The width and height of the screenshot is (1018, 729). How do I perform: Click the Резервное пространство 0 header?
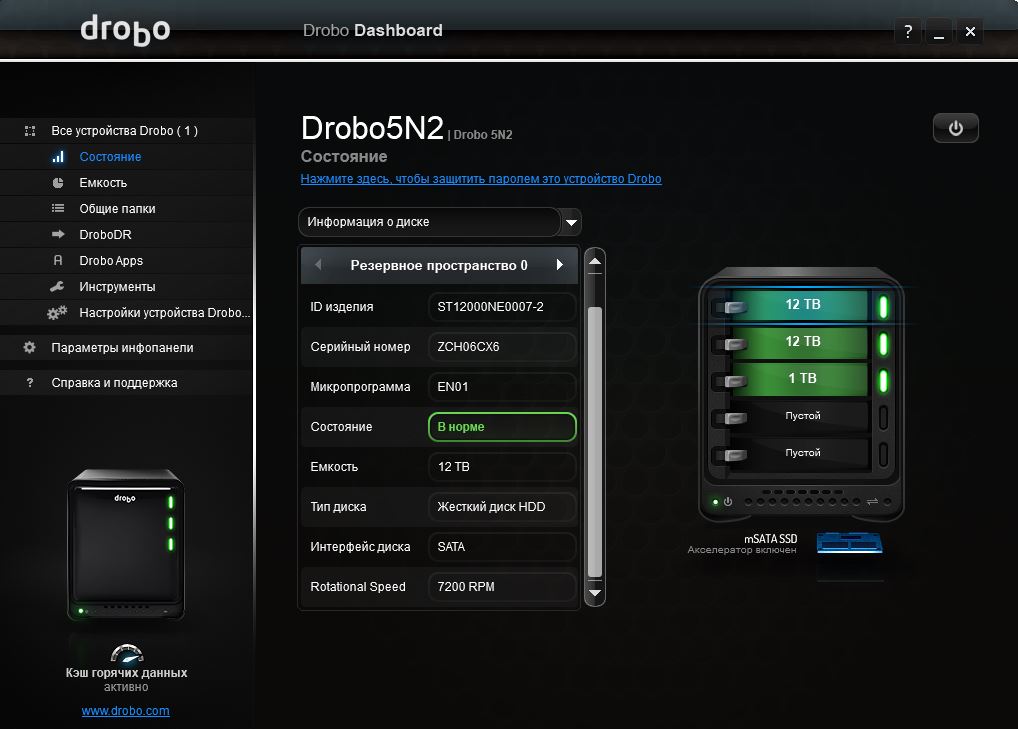pyautogui.click(x=439, y=265)
